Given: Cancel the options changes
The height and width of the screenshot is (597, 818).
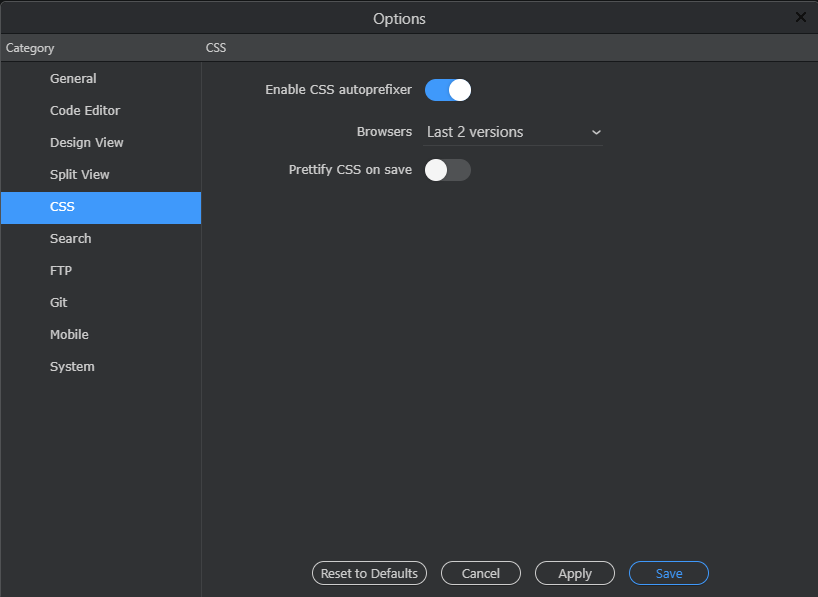Looking at the screenshot, I should point(480,573).
